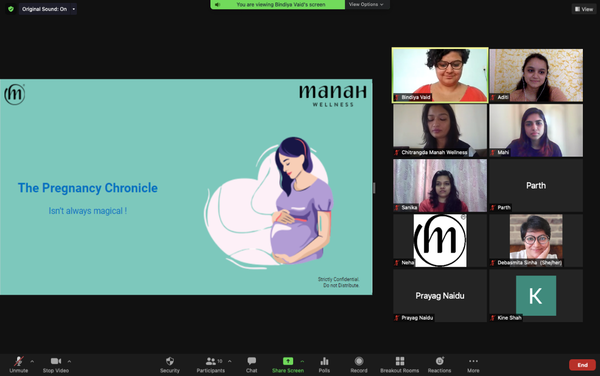Click 'You are viewing Bindiya Vaid's screen' banner
This screenshot has width=600, height=376.
click(281, 5)
